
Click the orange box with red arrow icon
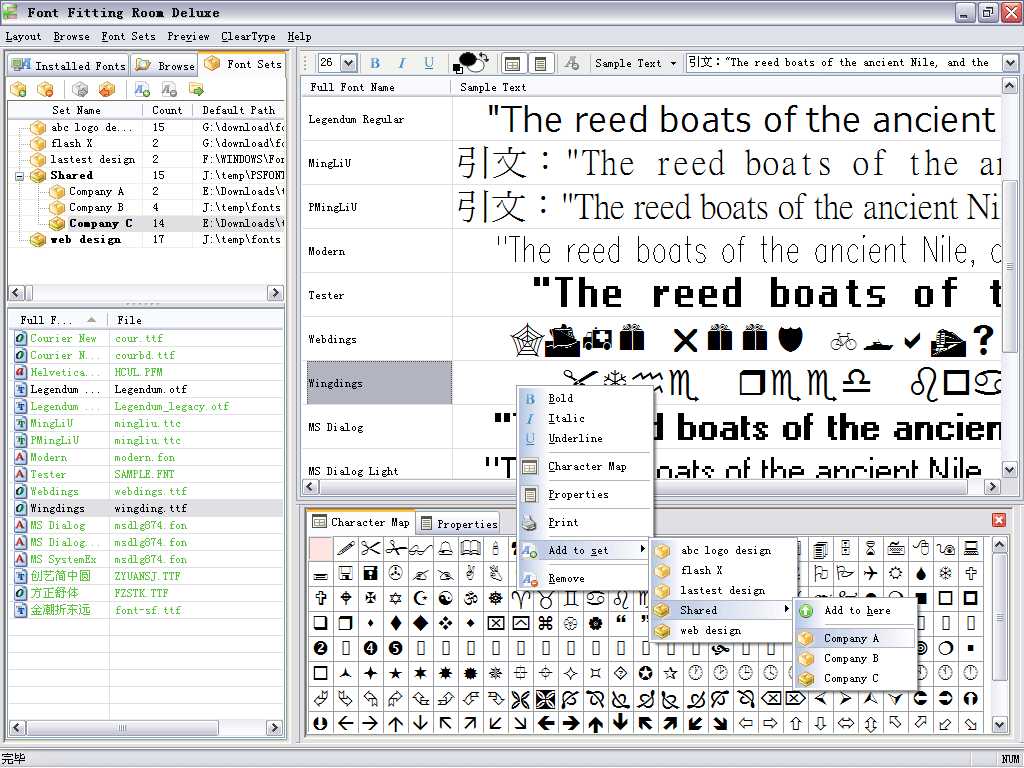coord(106,89)
